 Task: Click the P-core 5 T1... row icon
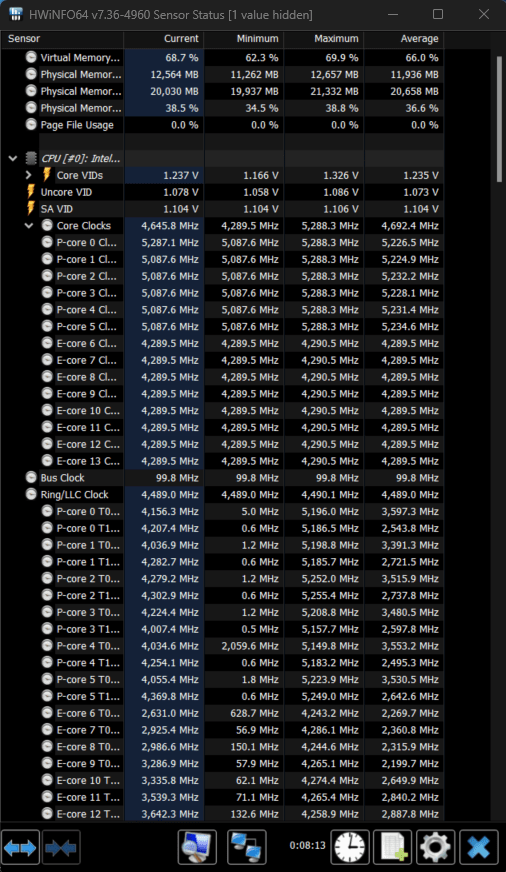(x=47, y=696)
